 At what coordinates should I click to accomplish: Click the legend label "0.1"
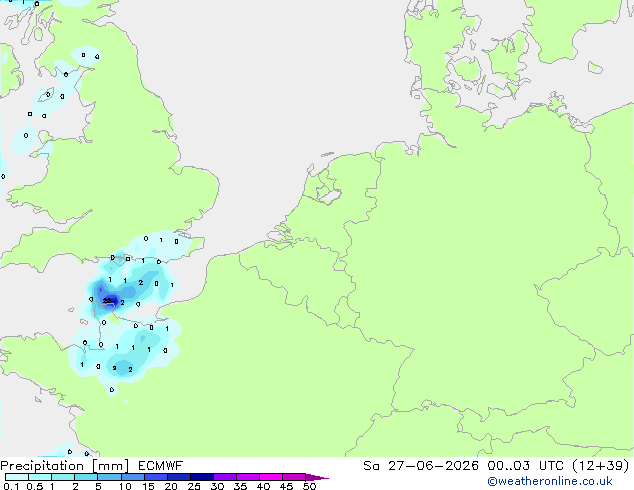coord(11,486)
